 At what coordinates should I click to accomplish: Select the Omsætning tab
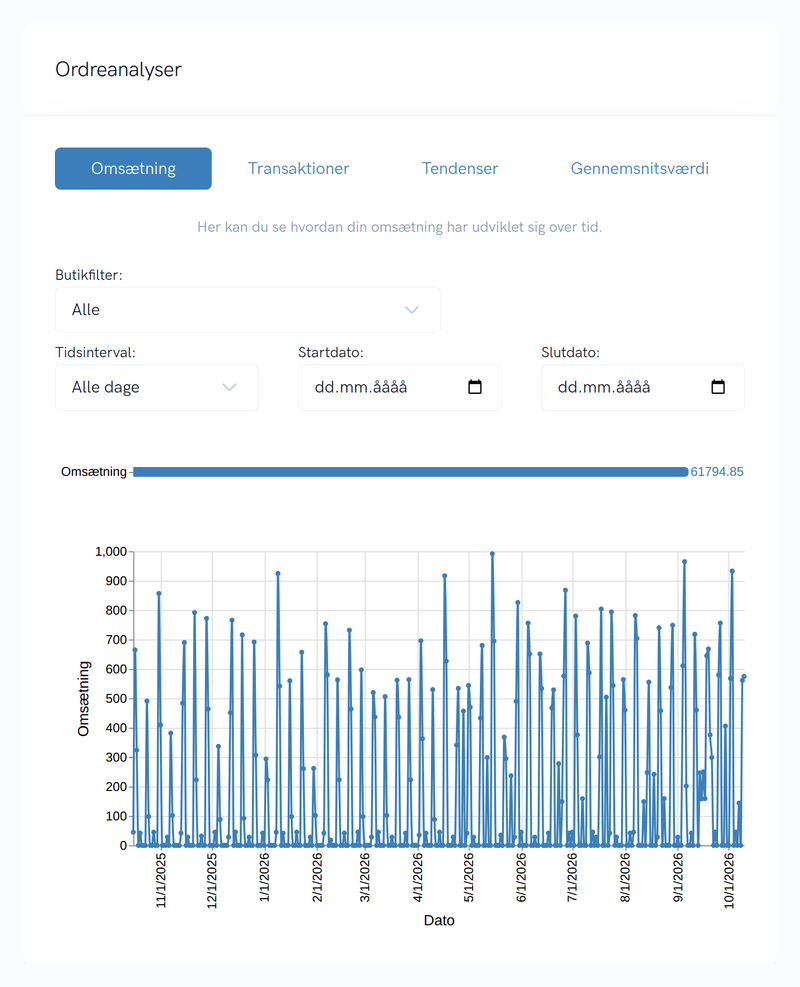point(133,169)
